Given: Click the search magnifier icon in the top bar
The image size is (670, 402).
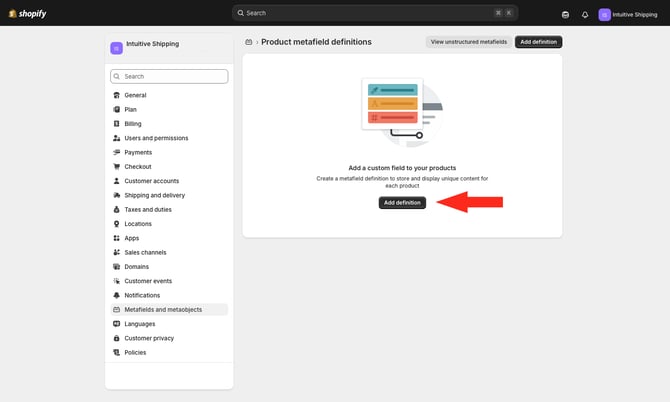Looking at the screenshot, I should tap(241, 13).
